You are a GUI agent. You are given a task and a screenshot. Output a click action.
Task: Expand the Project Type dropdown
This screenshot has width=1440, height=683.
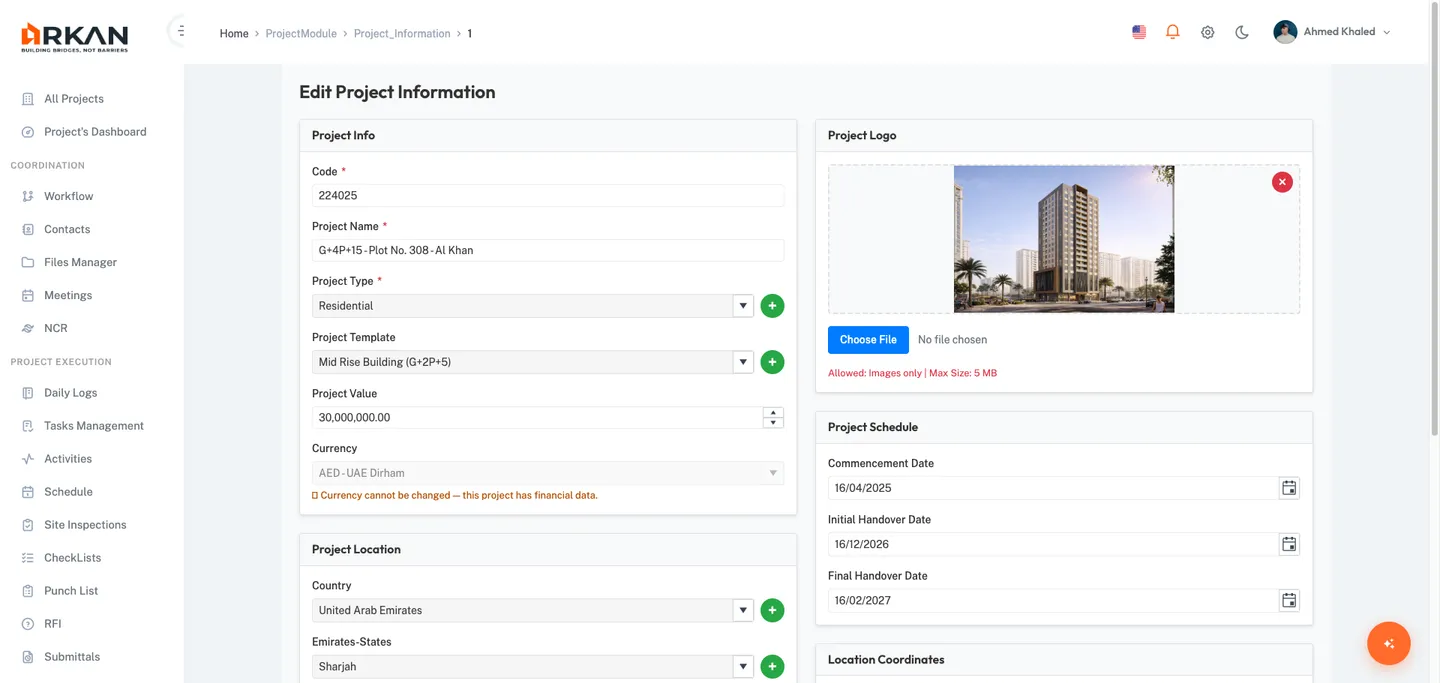point(742,306)
